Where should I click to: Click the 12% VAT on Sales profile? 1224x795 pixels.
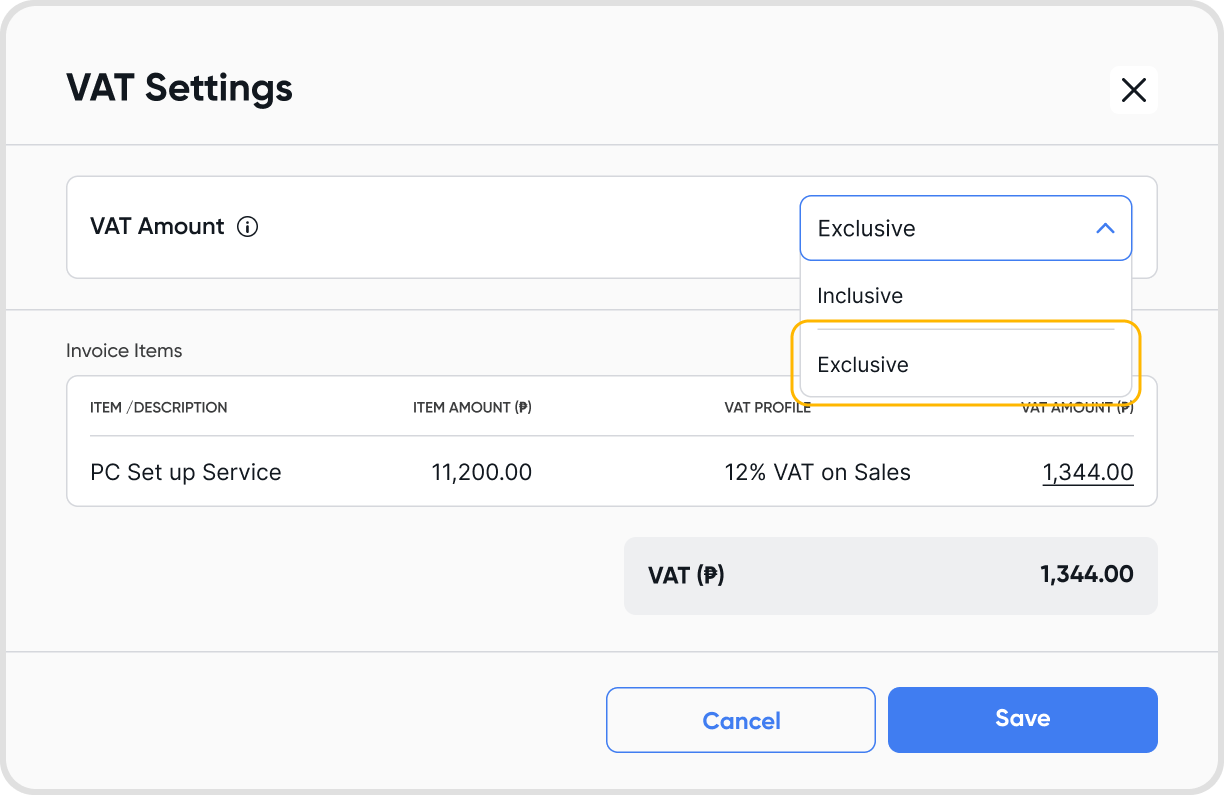click(817, 472)
